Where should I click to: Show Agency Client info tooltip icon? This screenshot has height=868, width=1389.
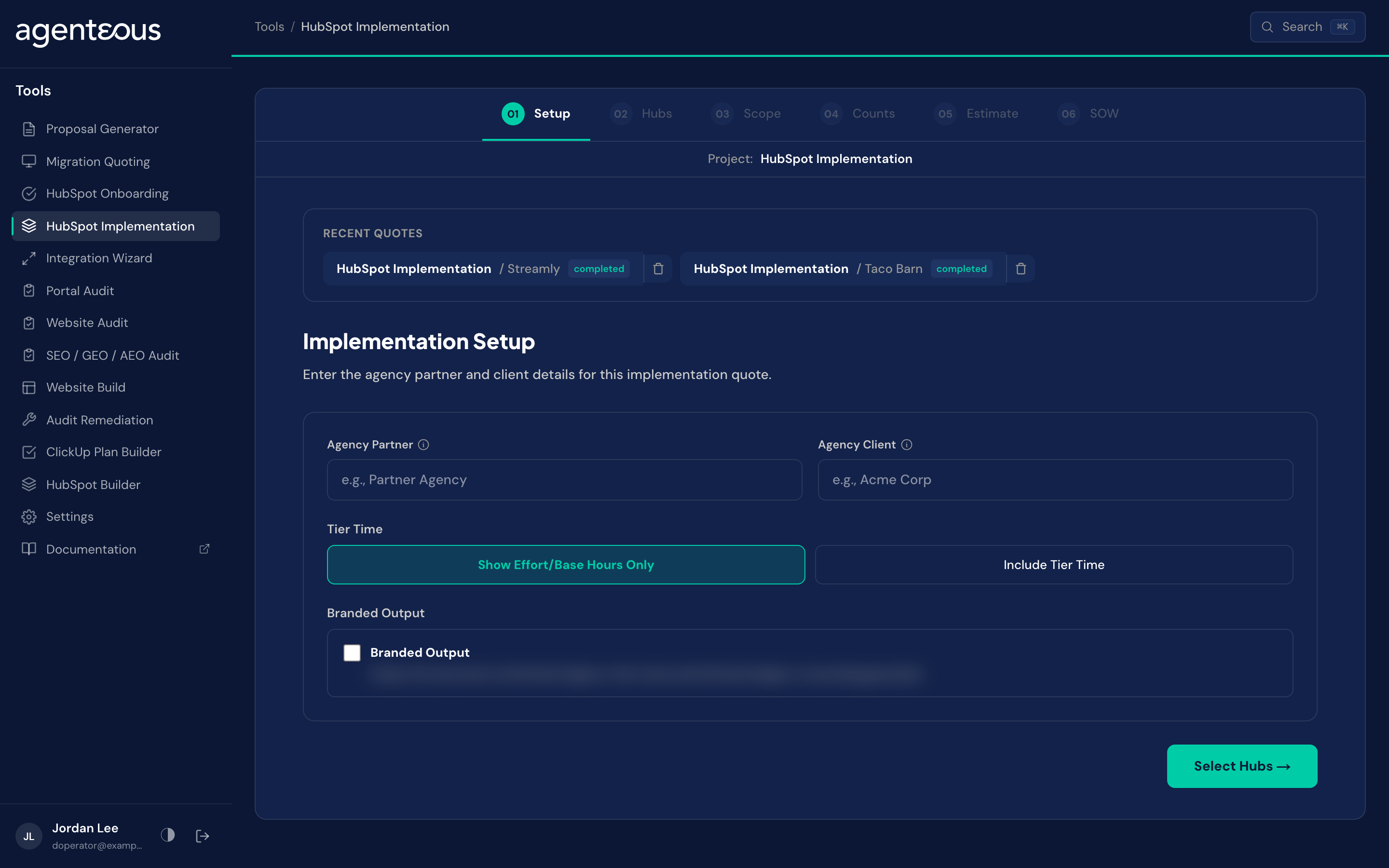click(x=907, y=445)
